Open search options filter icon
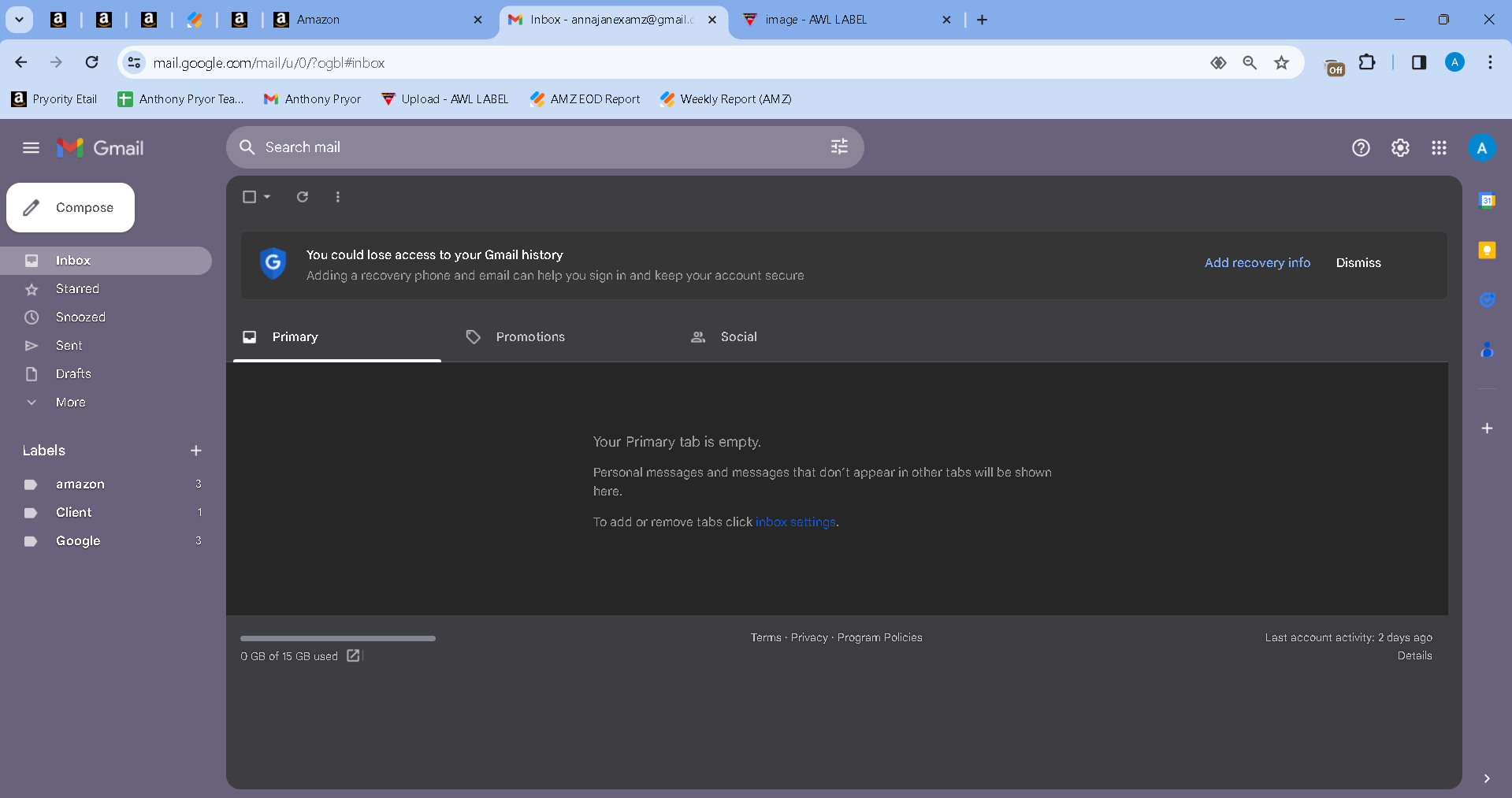 point(839,147)
